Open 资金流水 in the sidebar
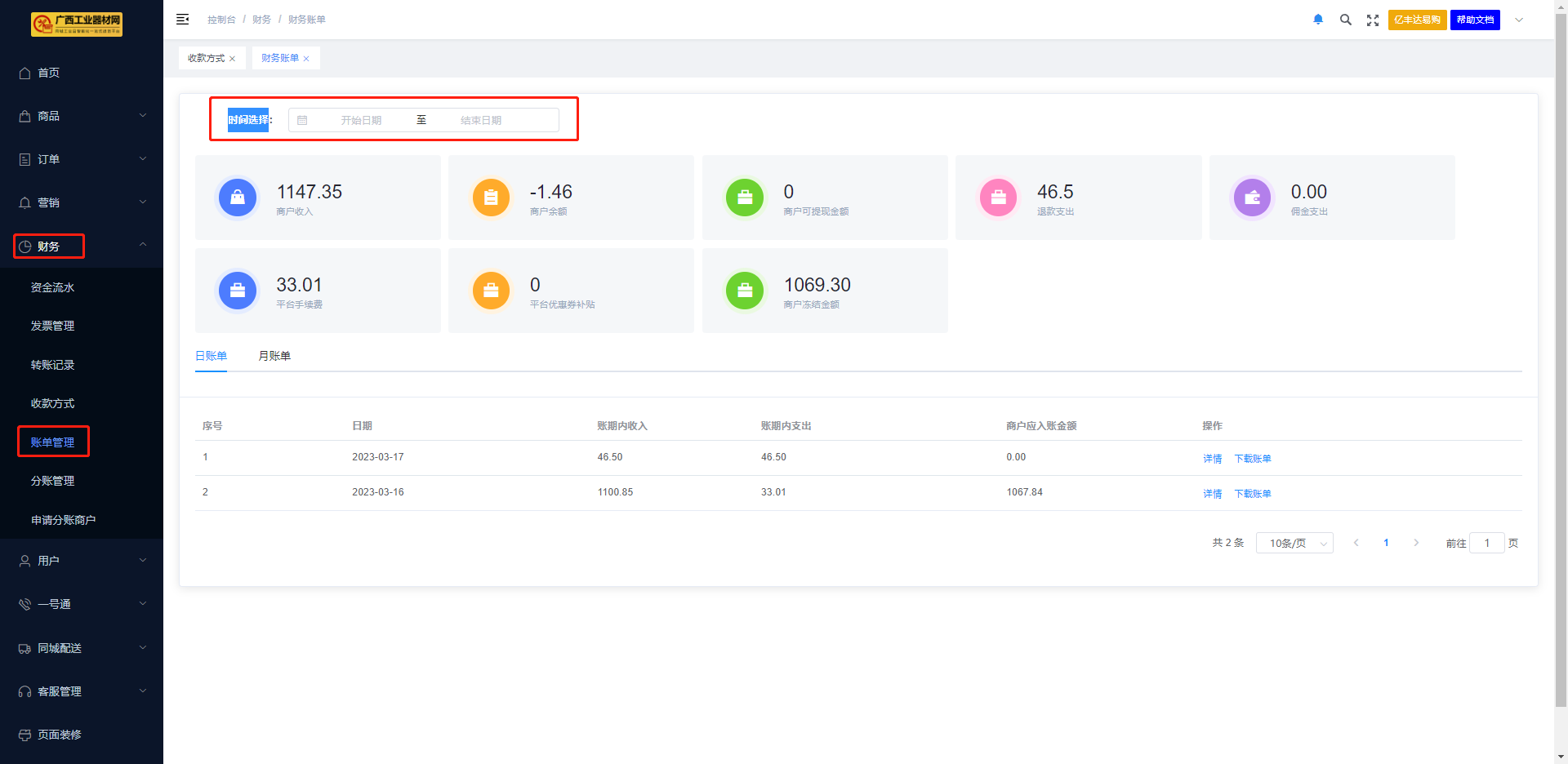 click(52, 287)
